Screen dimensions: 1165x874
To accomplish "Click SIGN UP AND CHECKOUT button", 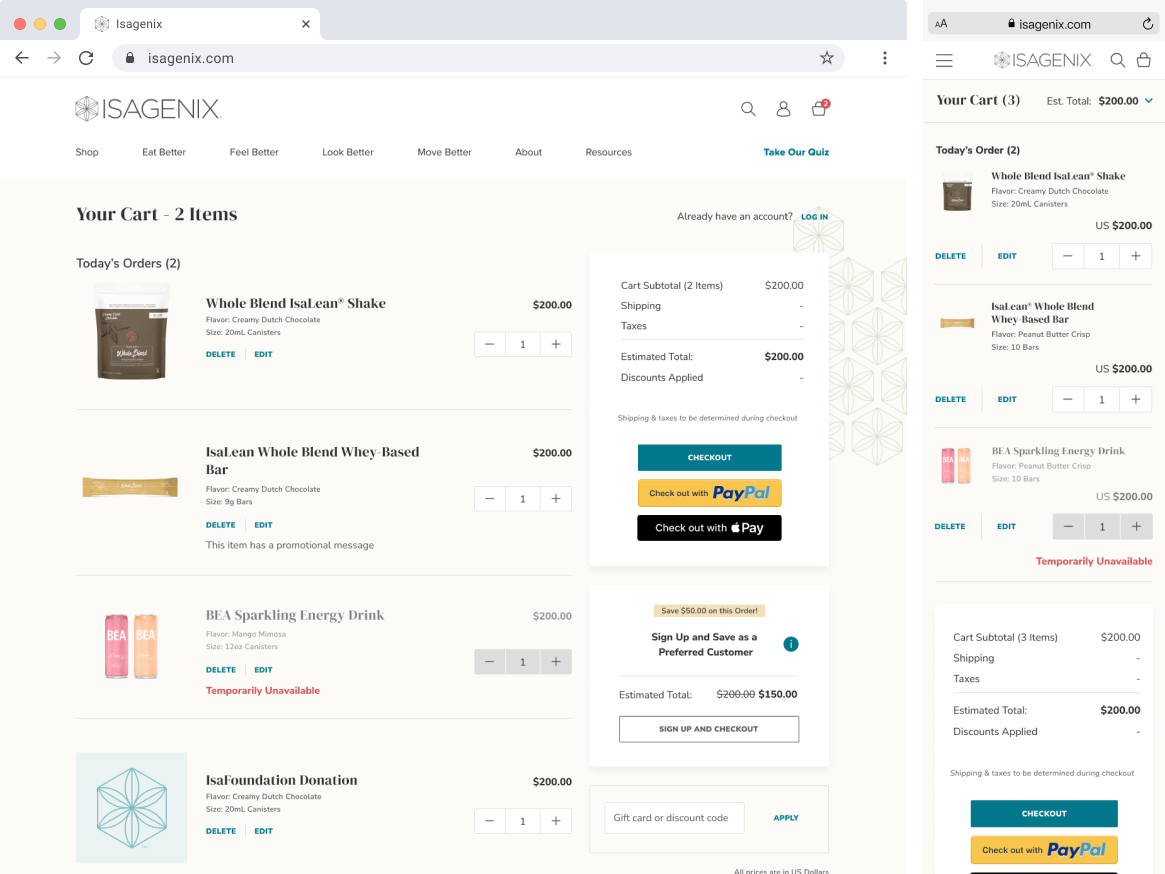I will [x=709, y=729].
